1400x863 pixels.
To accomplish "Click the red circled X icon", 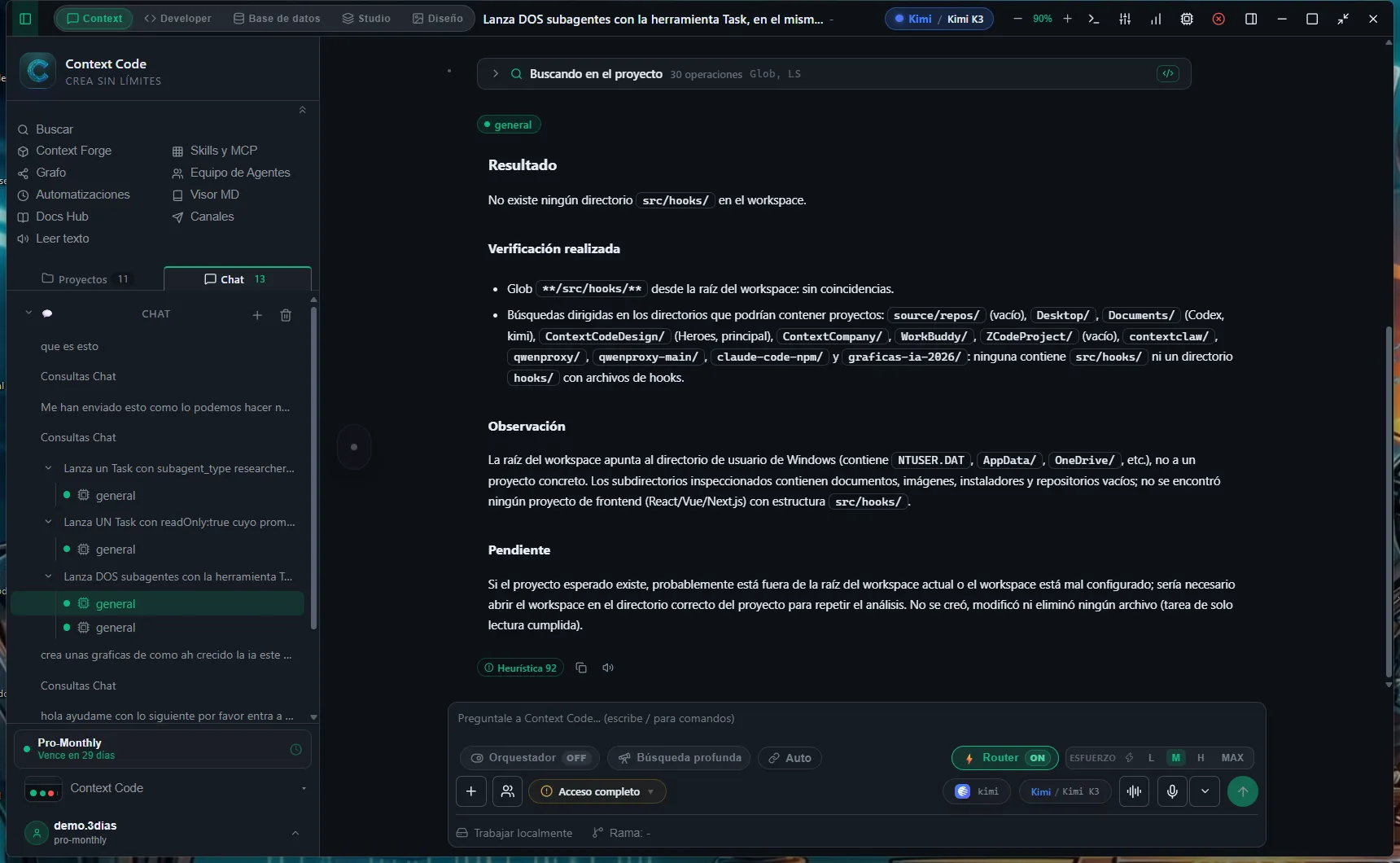I will click(x=1218, y=19).
